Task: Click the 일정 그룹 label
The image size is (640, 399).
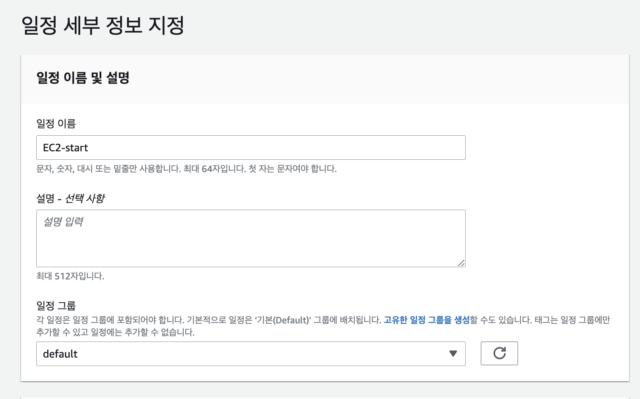Action: [56, 306]
